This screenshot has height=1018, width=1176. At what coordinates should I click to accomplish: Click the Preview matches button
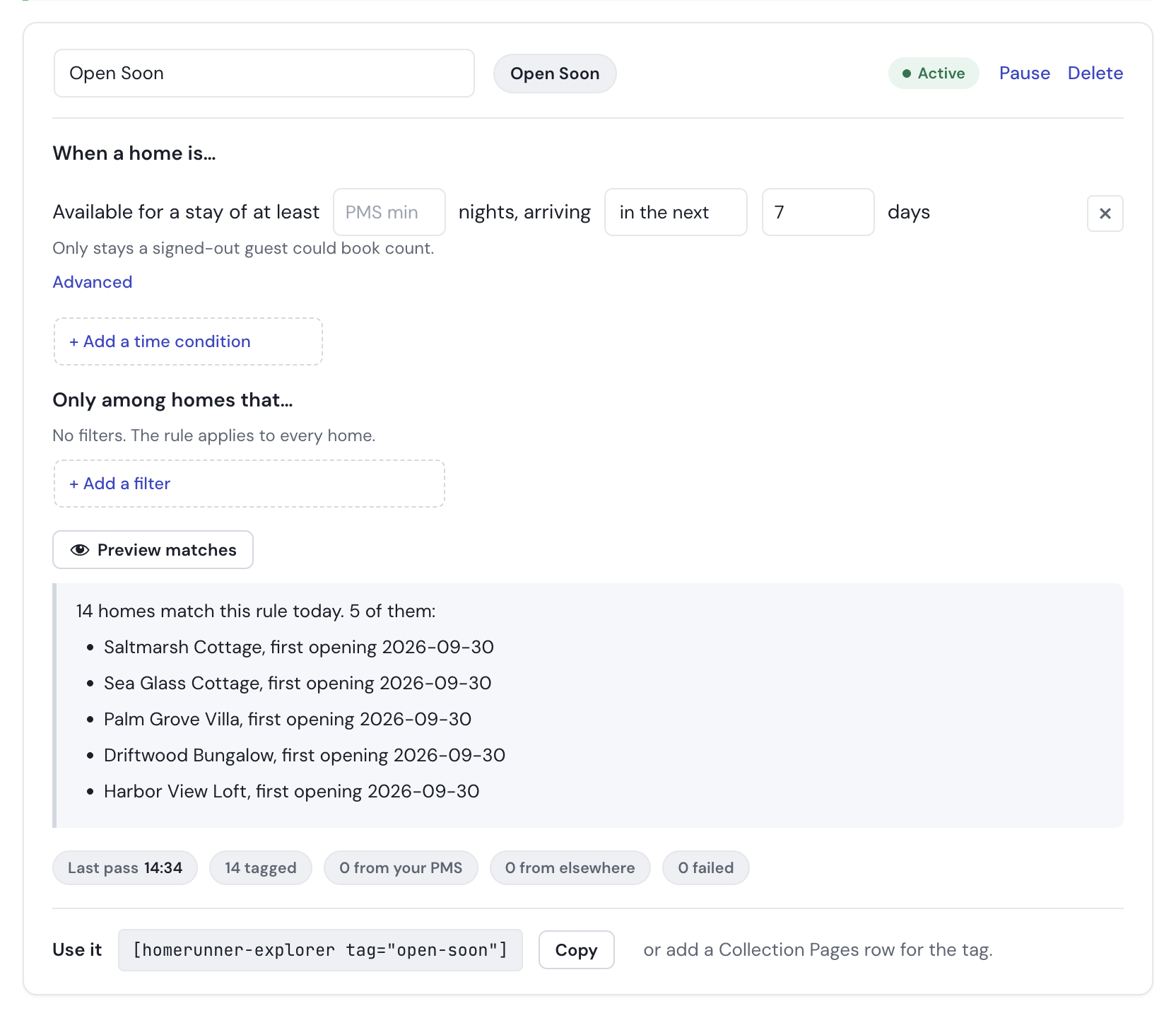[x=153, y=550]
